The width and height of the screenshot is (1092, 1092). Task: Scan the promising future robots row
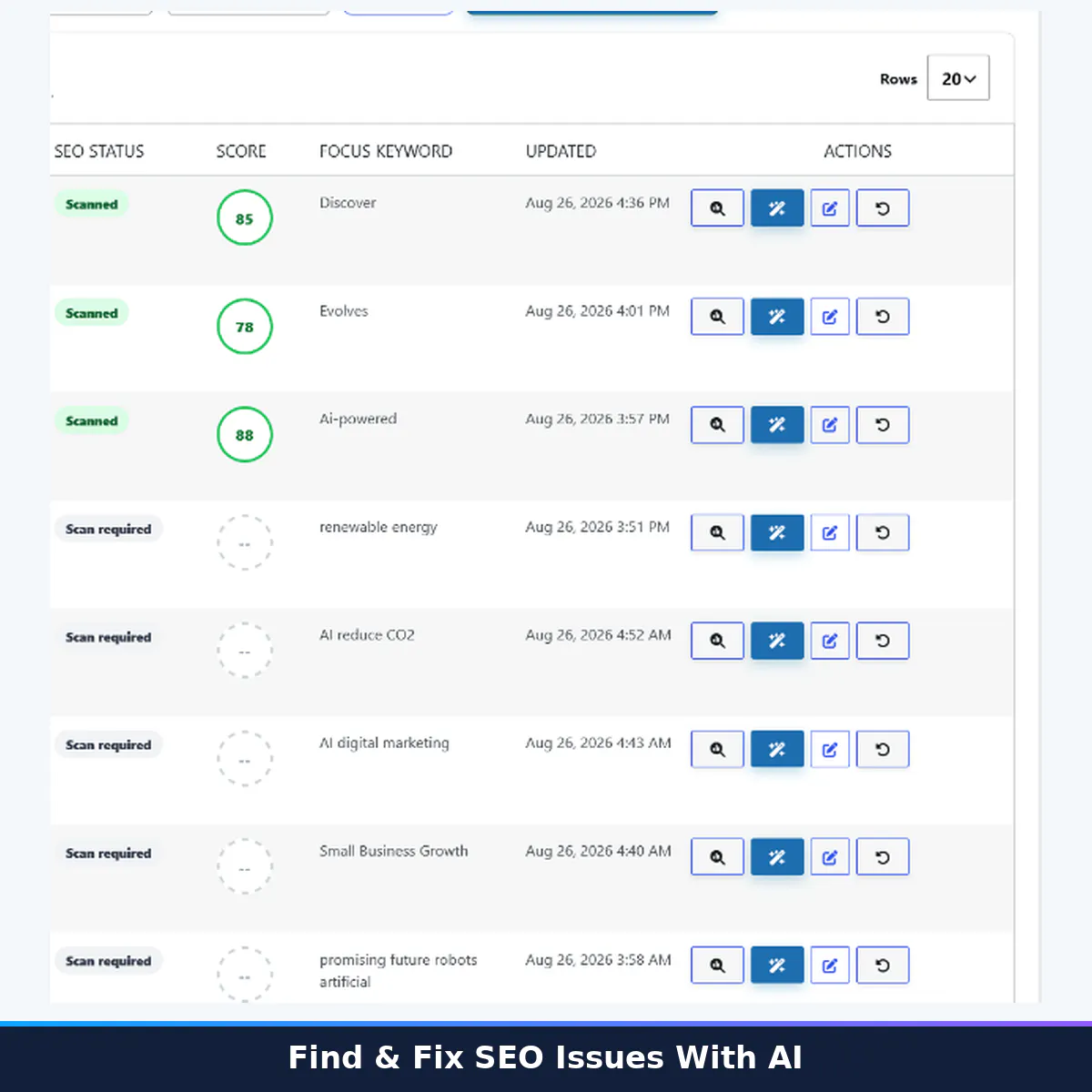click(717, 966)
